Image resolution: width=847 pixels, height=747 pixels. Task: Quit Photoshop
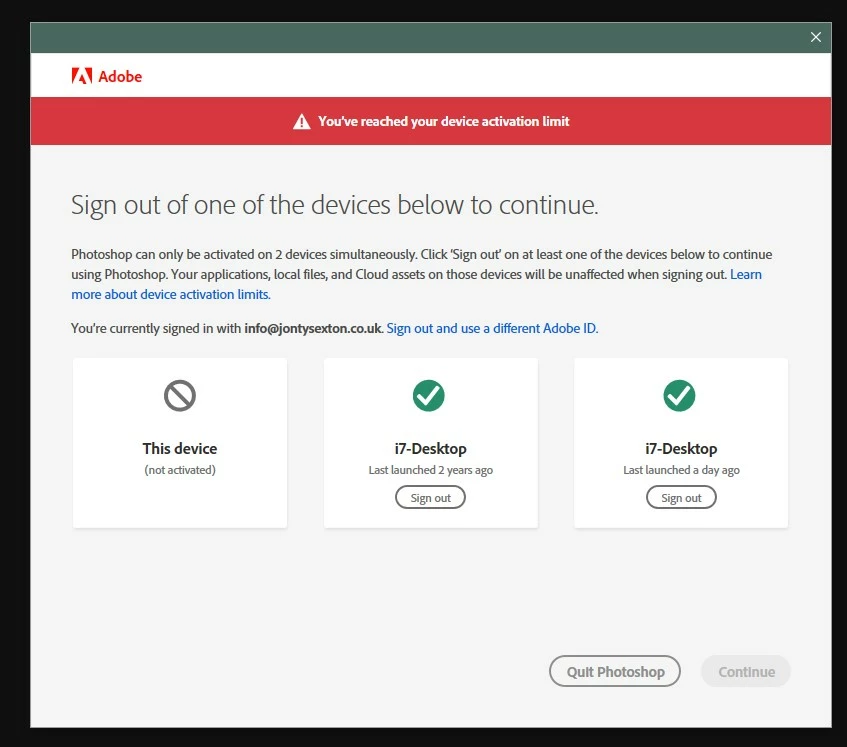[615, 671]
